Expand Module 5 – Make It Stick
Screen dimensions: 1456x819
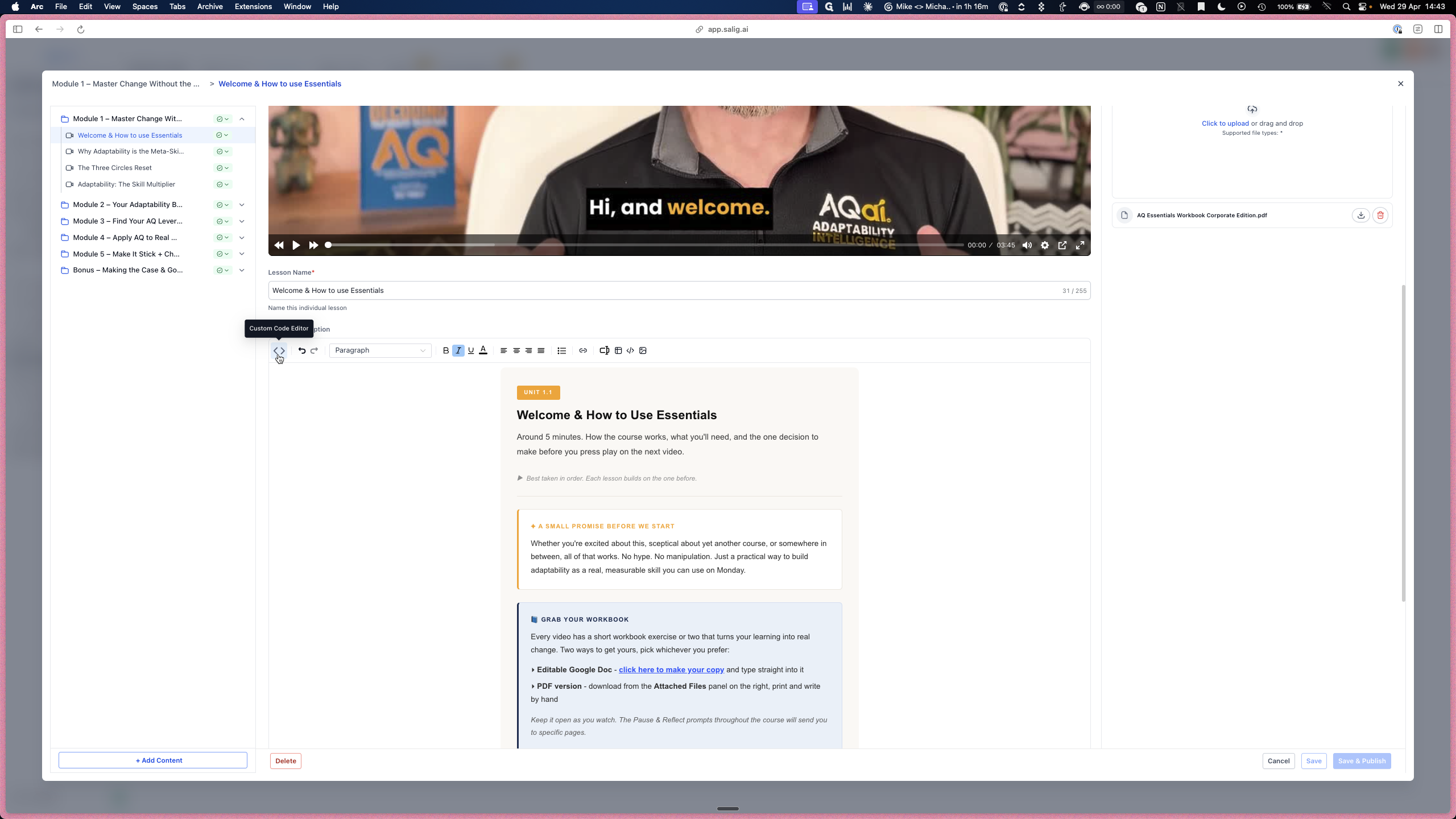tap(242, 254)
